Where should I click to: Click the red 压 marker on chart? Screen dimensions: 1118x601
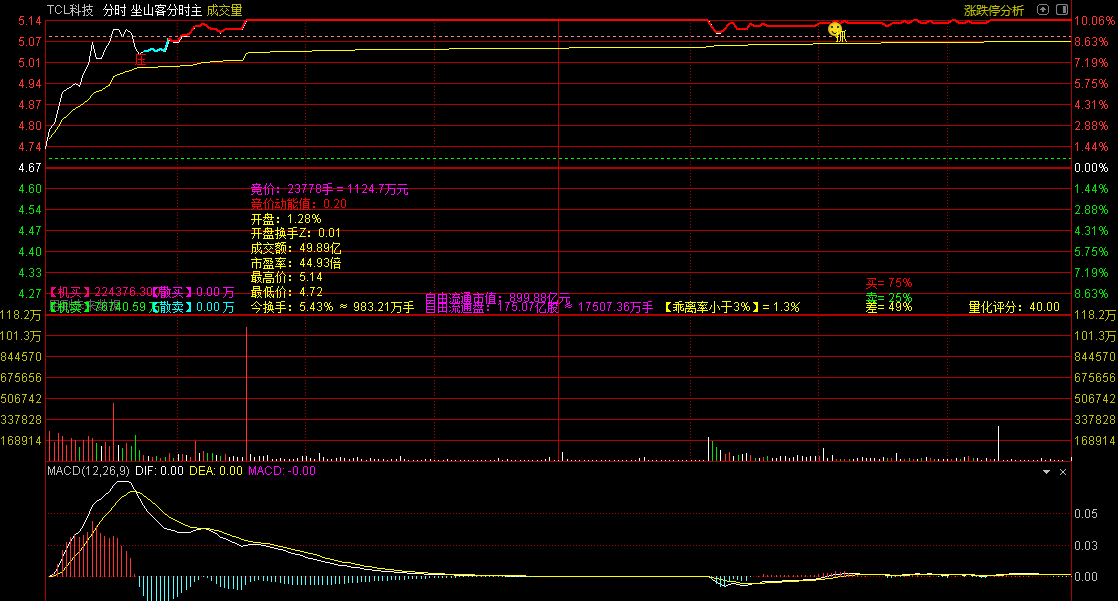coord(140,61)
